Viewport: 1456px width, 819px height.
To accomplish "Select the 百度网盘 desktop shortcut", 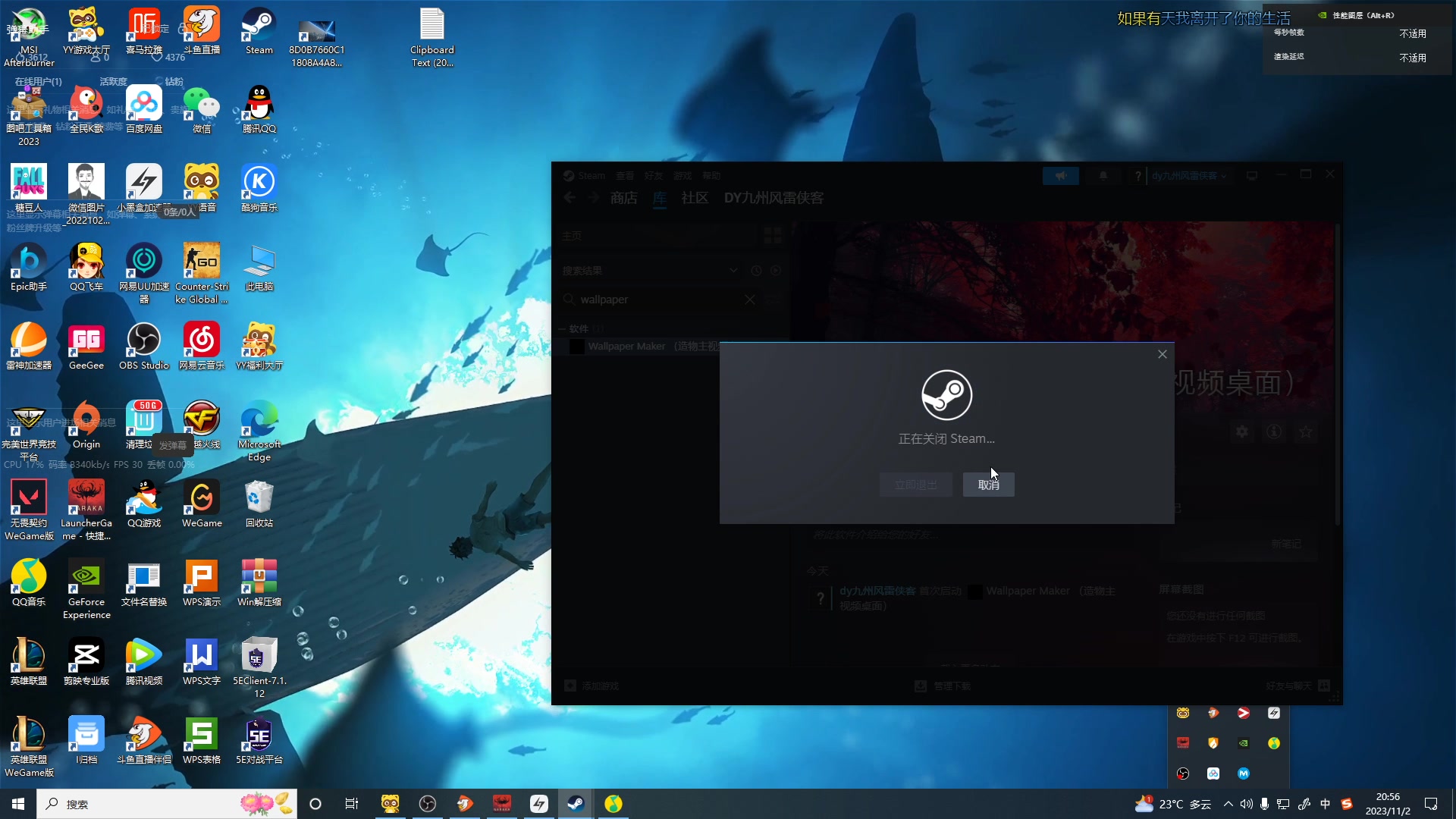I will [144, 110].
